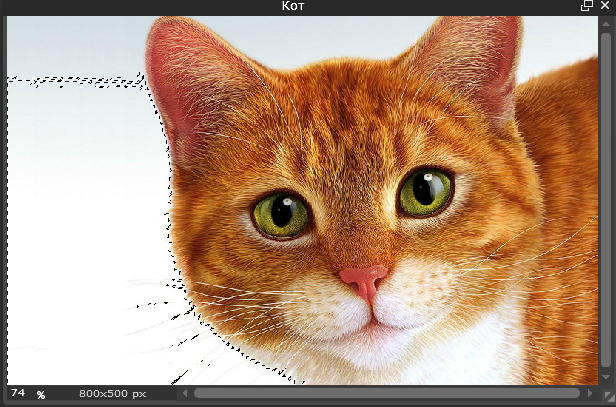Image resolution: width=616 pixels, height=407 pixels.
Task: Close the Кот image window
Action: tap(605, 6)
